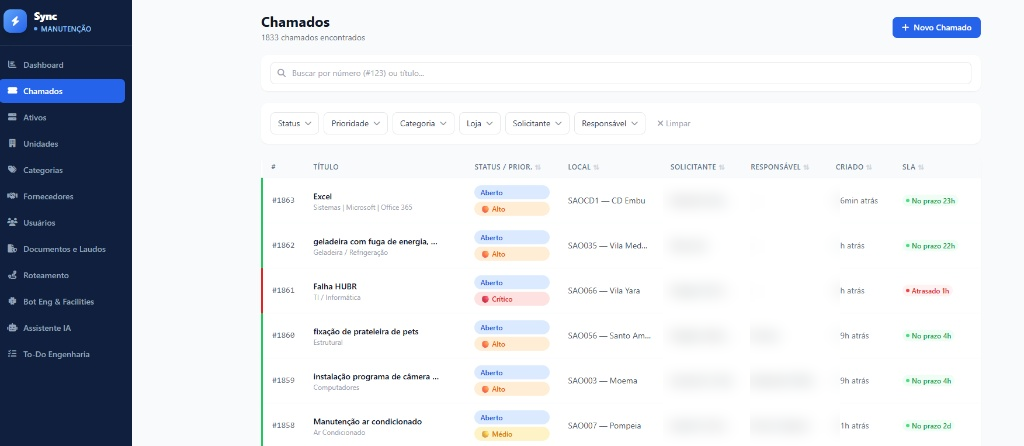Screen dimensions: 1024x446
Task: Focus the ticket search input field
Action: [x=620, y=73]
